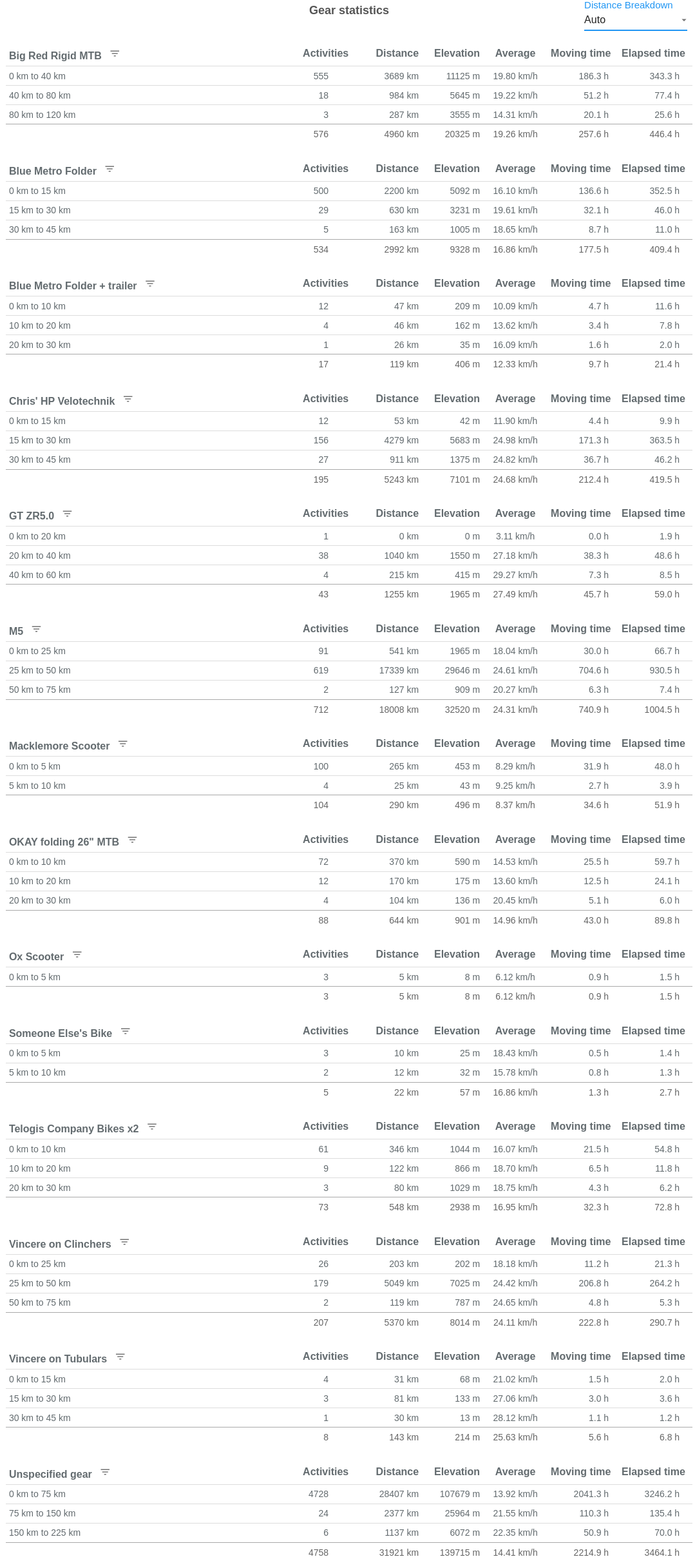This screenshot has height=1568, width=695.
Task: Click the Gear statistics page heading
Action: [x=348, y=10]
